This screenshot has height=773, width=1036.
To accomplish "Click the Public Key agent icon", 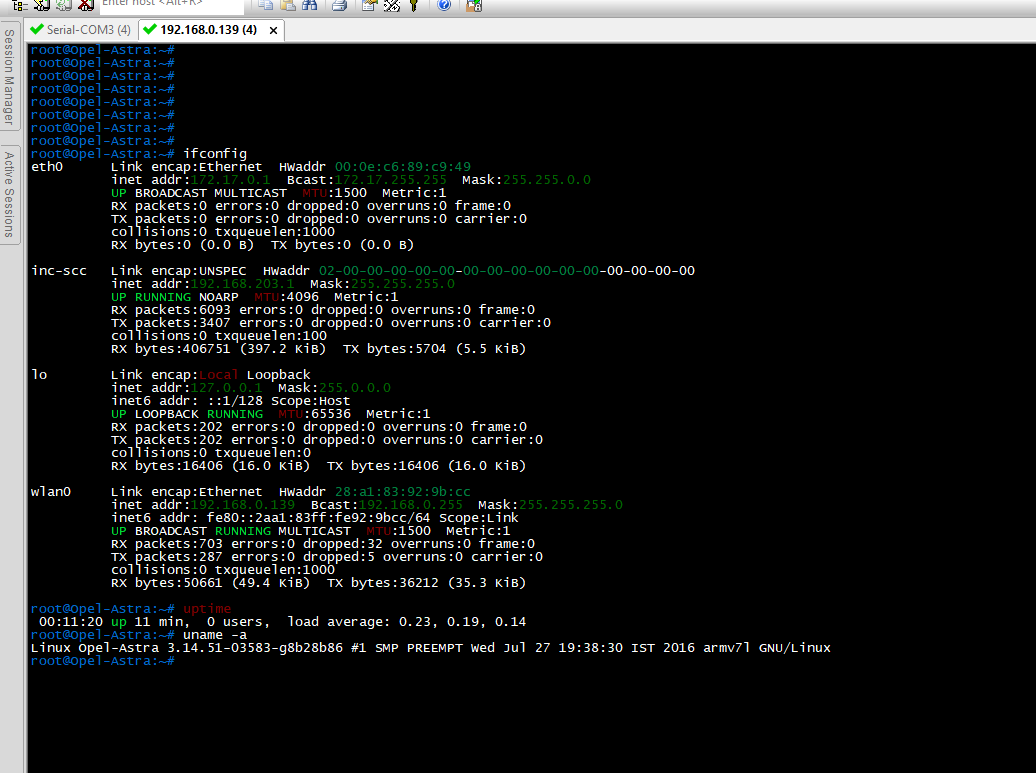I will tap(414, 5).
